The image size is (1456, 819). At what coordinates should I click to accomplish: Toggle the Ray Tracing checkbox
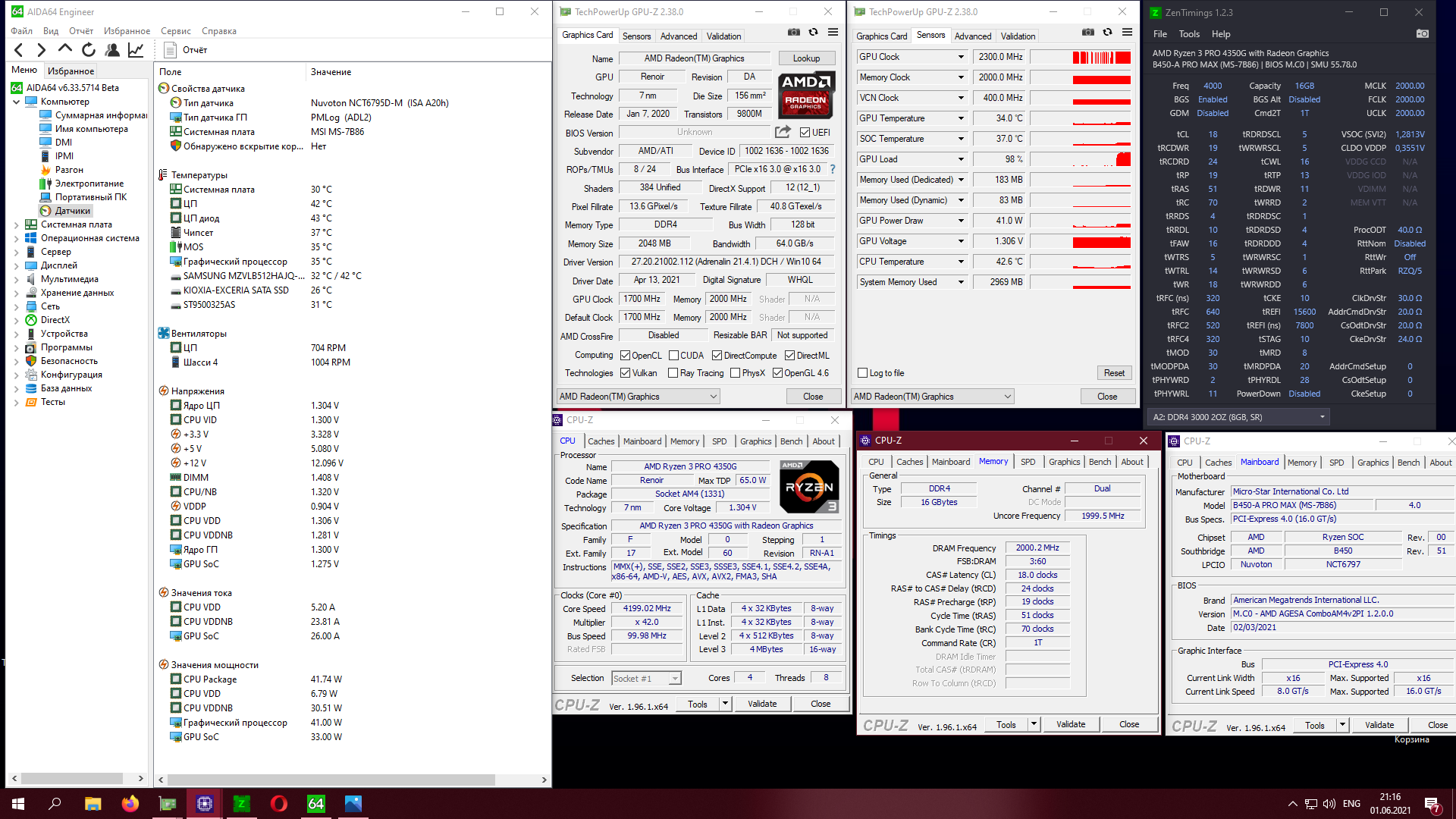[673, 373]
